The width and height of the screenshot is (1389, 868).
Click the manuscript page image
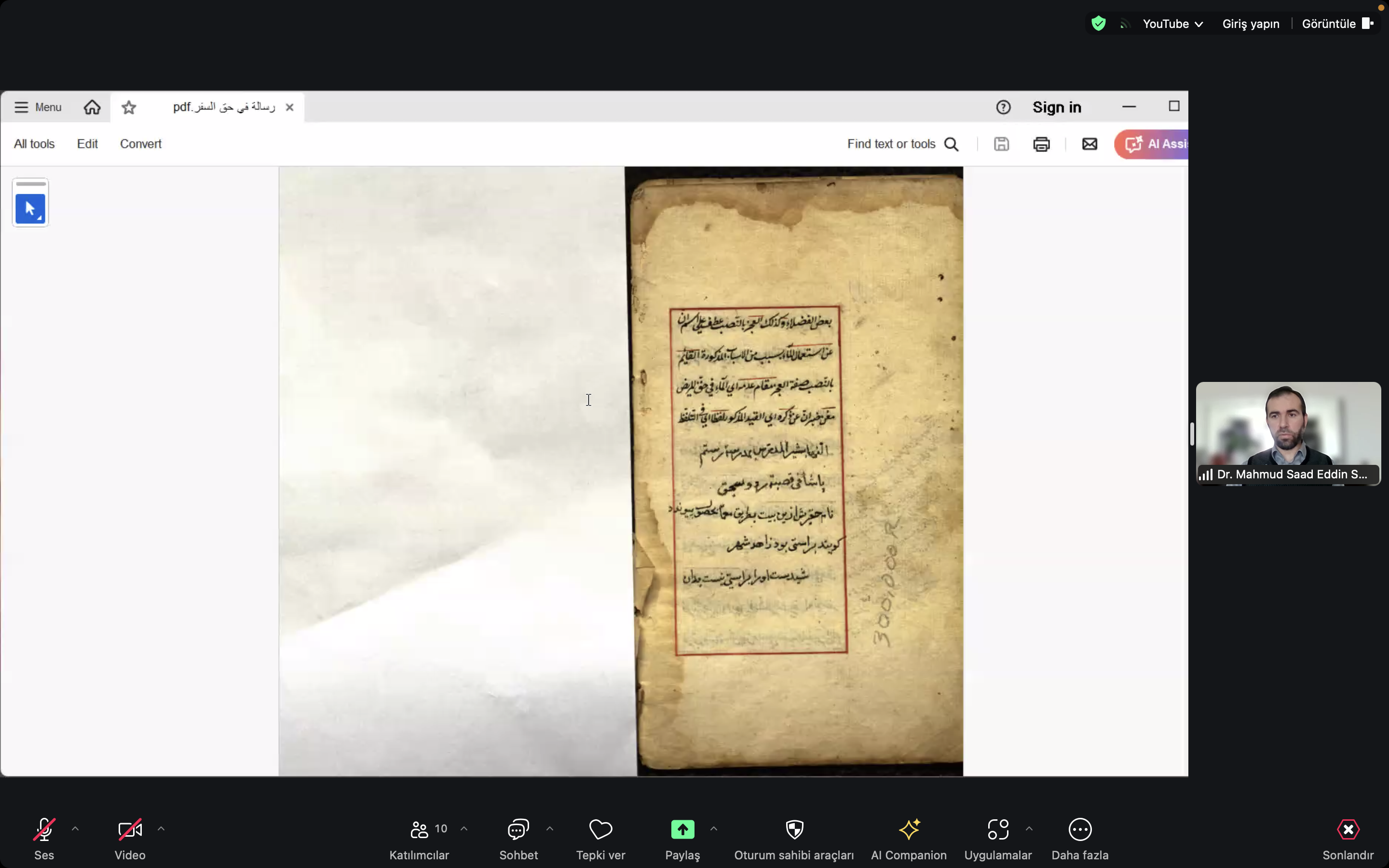tap(794, 472)
